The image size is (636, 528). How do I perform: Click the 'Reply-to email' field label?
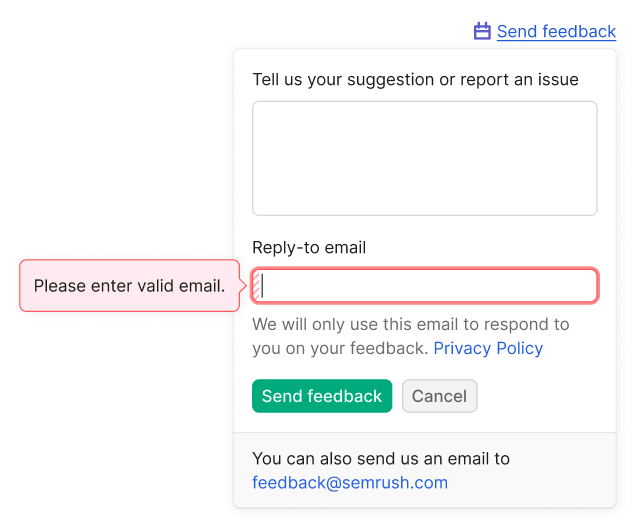click(309, 247)
